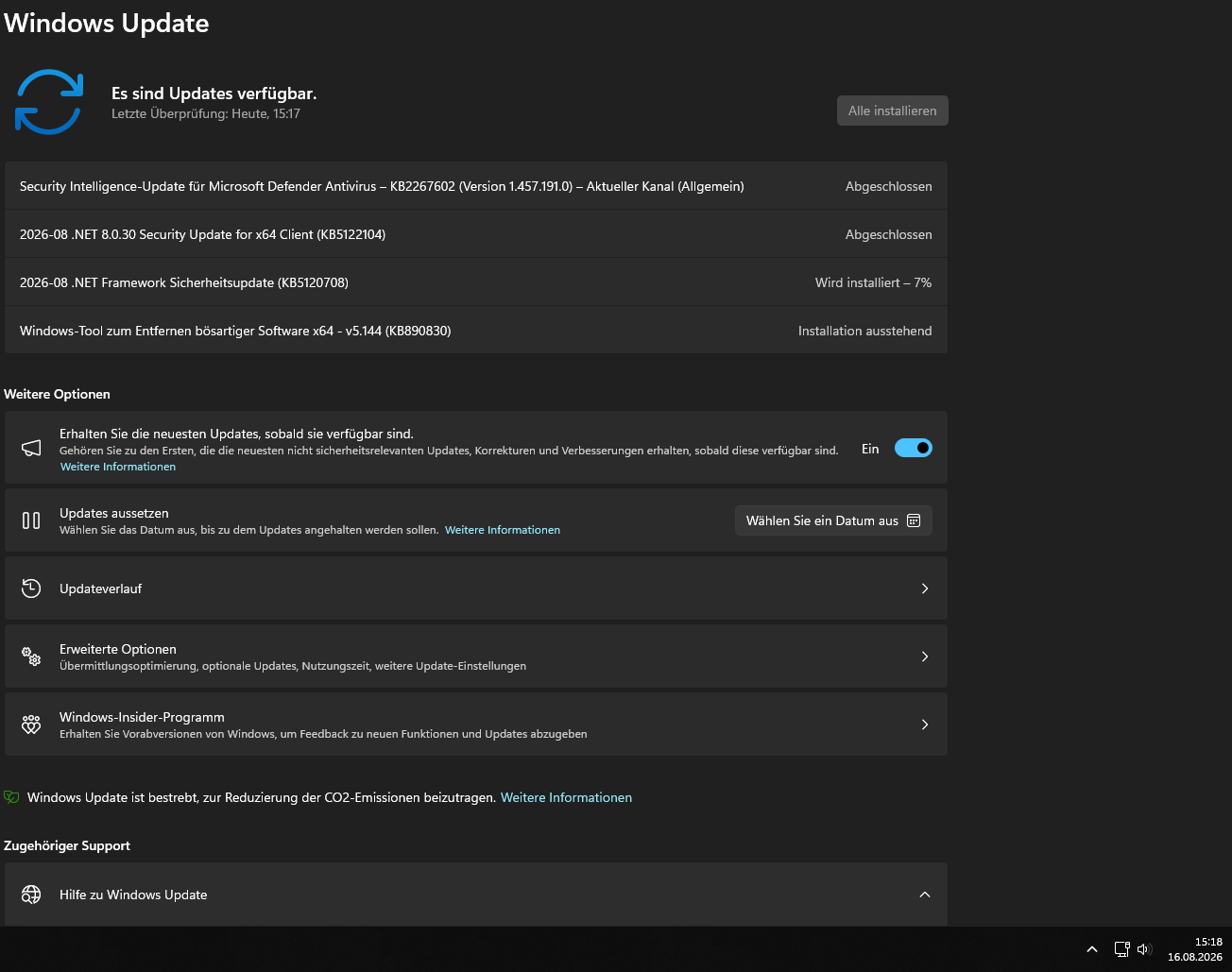This screenshot has height=972, width=1232.
Task: Open Erweiterte Optionen via its right chevron
Action: coord(925,657)
